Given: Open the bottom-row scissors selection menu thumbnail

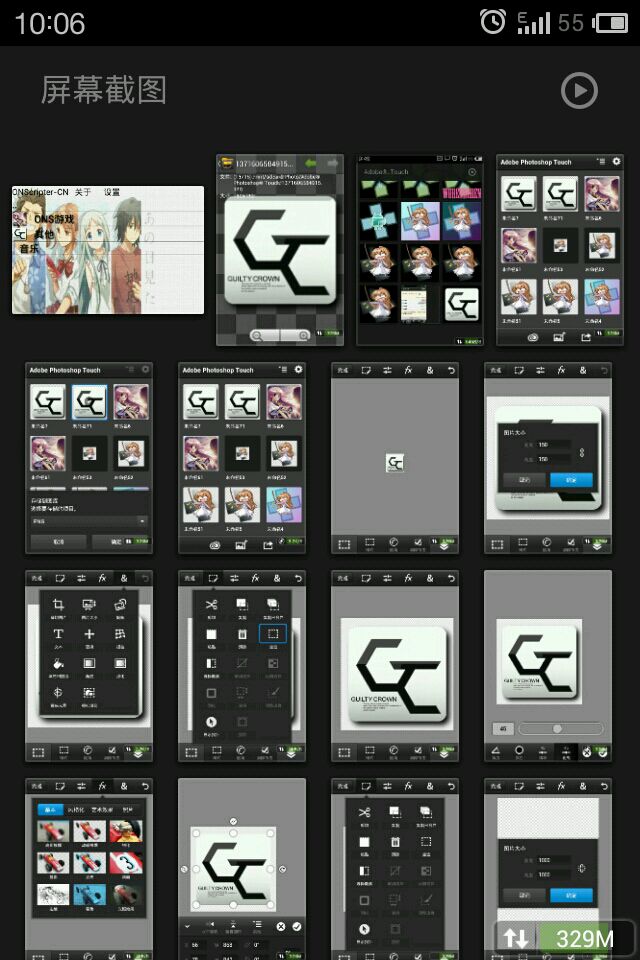Looking at the screenshot, I should 395,869.
